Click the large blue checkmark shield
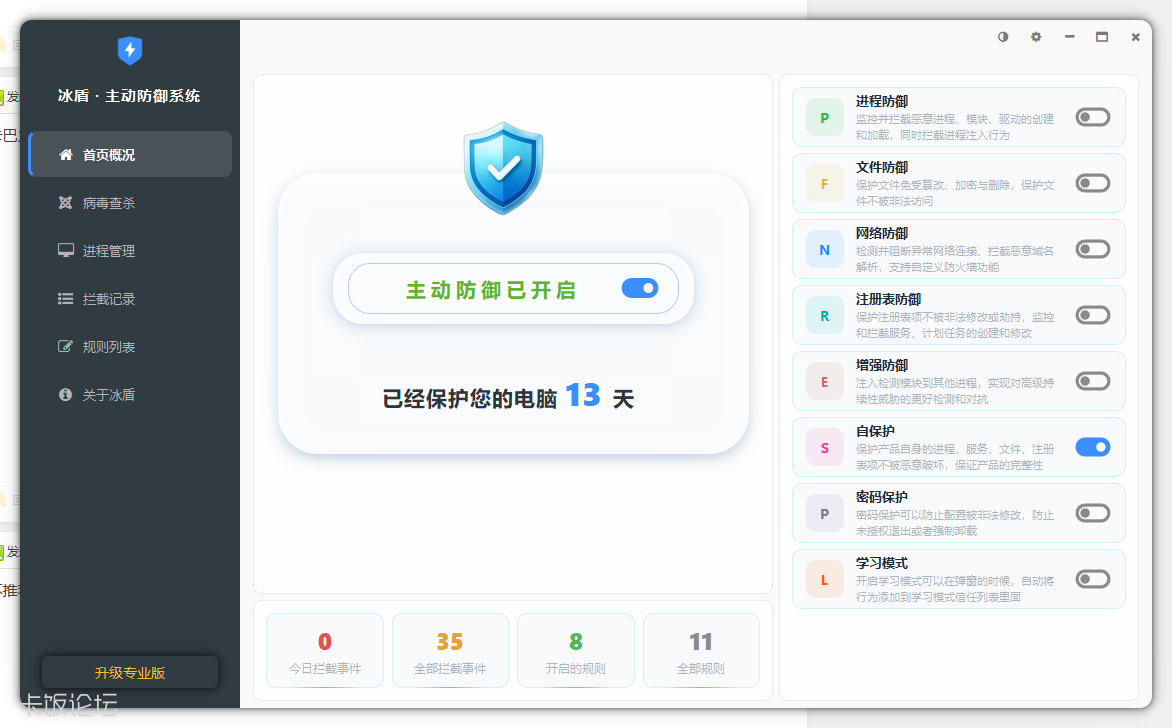The image size is (1172, 728). click(x=503, y=168)
